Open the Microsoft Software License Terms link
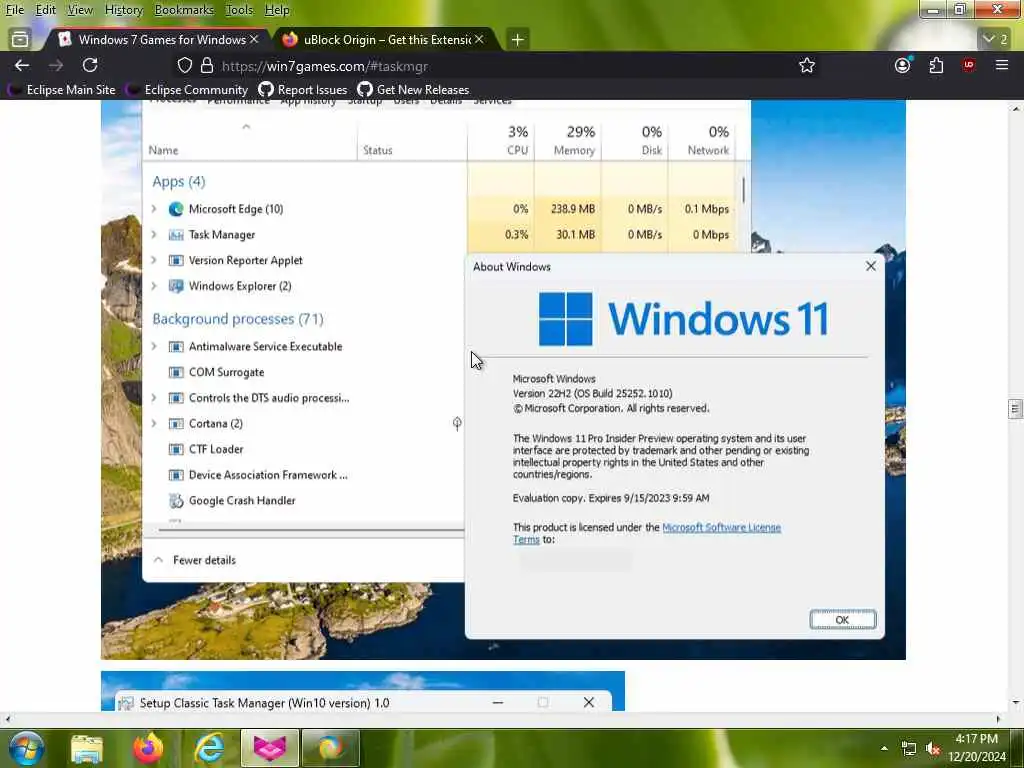Screen dimensions: 1024x768 [721, 527]
